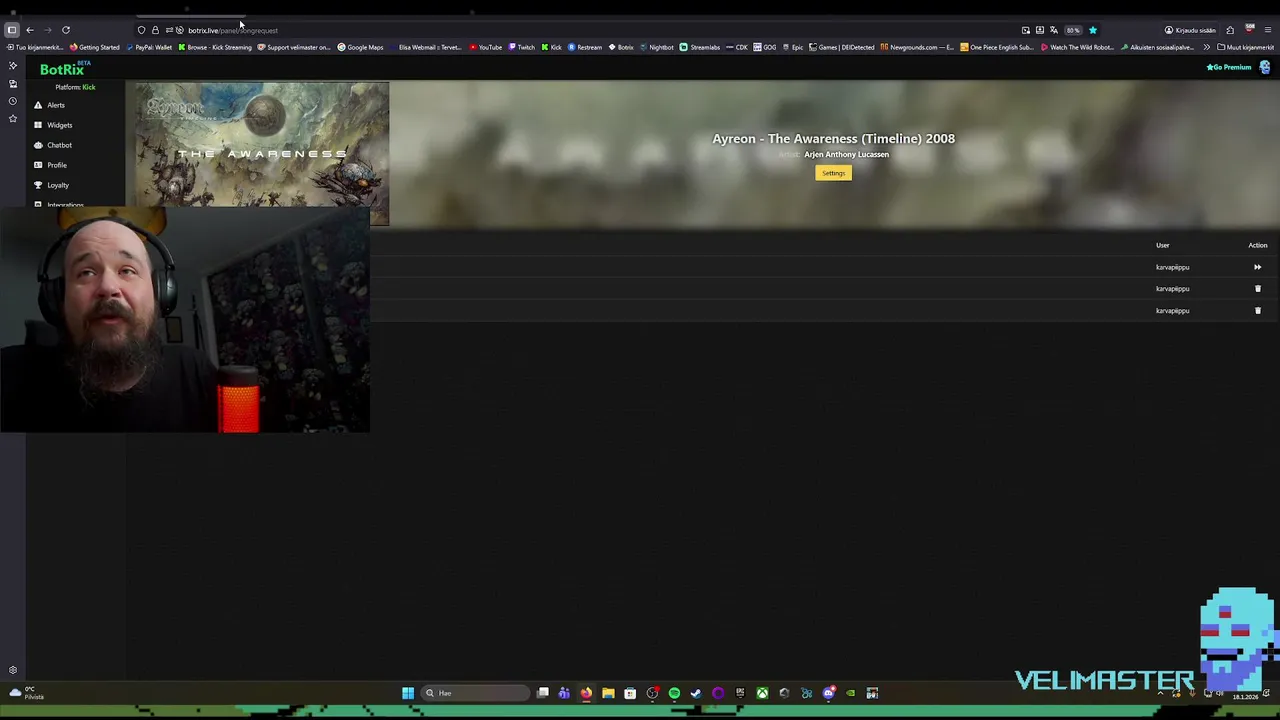
Task: Open Firefox sidebar history clock icon
Action: (x=13, y=101)
